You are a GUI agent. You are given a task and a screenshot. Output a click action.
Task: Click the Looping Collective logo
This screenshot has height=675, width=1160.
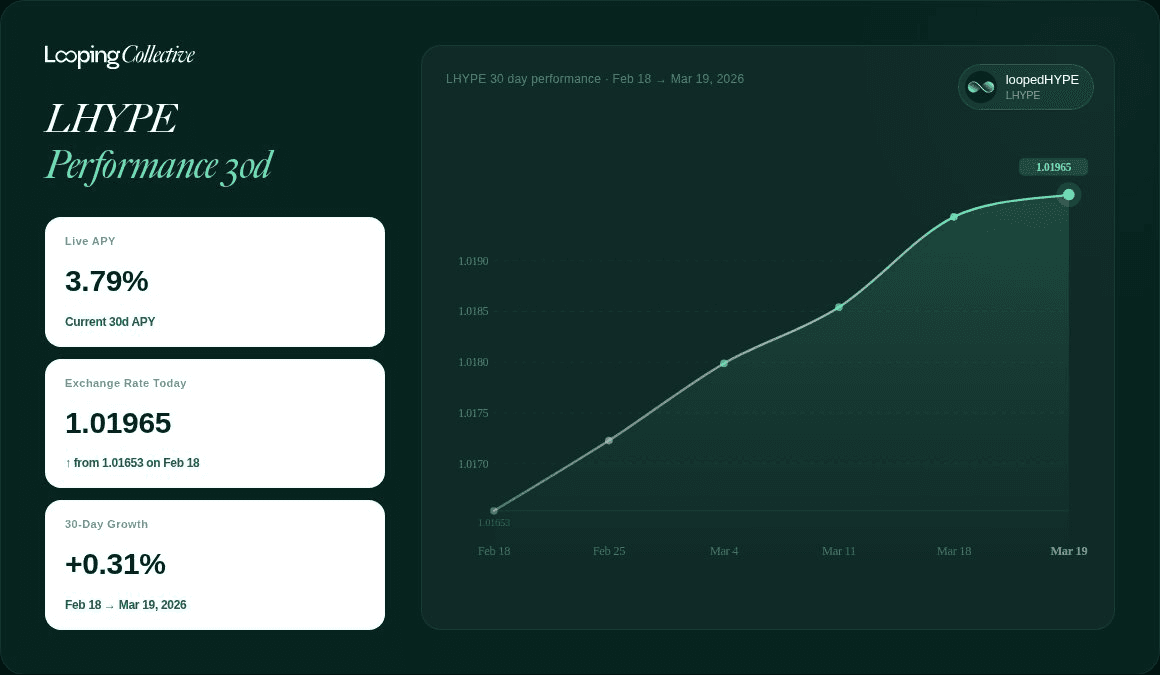coord(119,56)
